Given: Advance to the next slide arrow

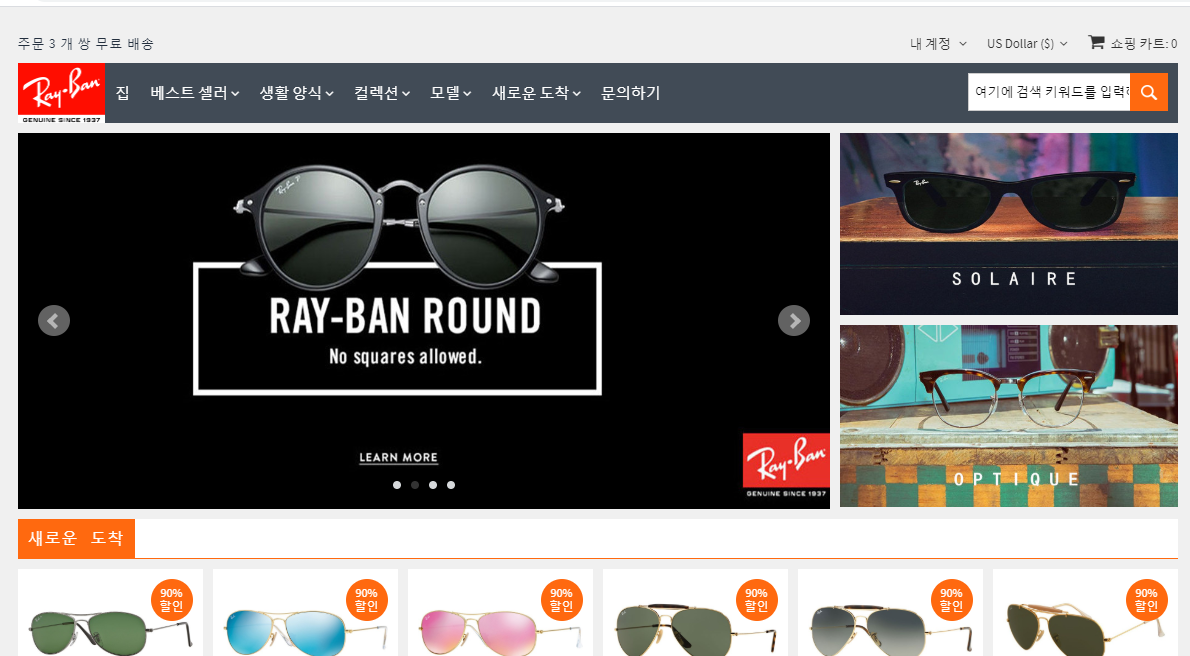Looking at the screenshot, I should coord(794,320).
